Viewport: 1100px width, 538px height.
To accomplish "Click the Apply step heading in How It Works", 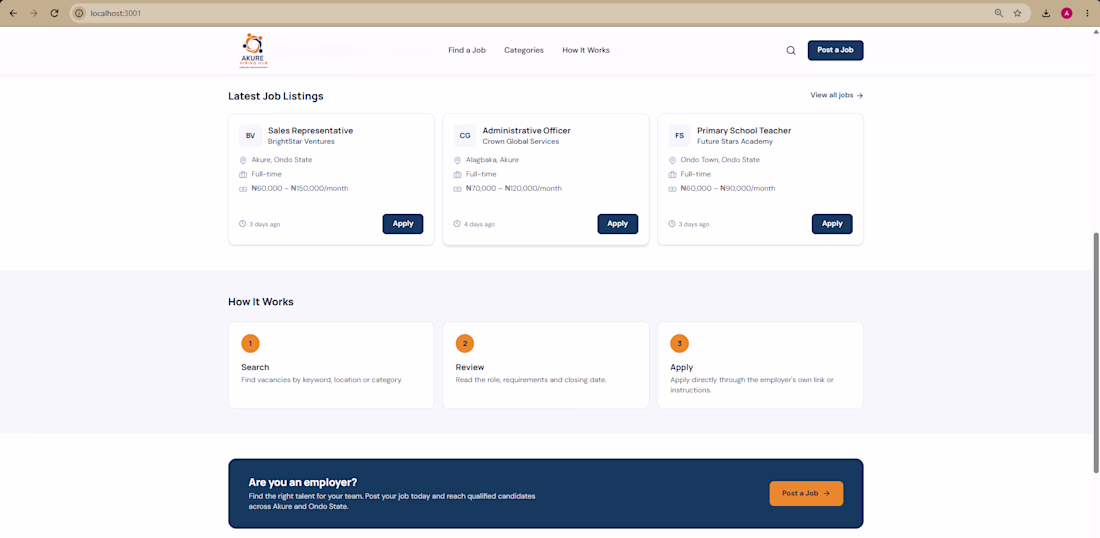I will click(682, 367).
